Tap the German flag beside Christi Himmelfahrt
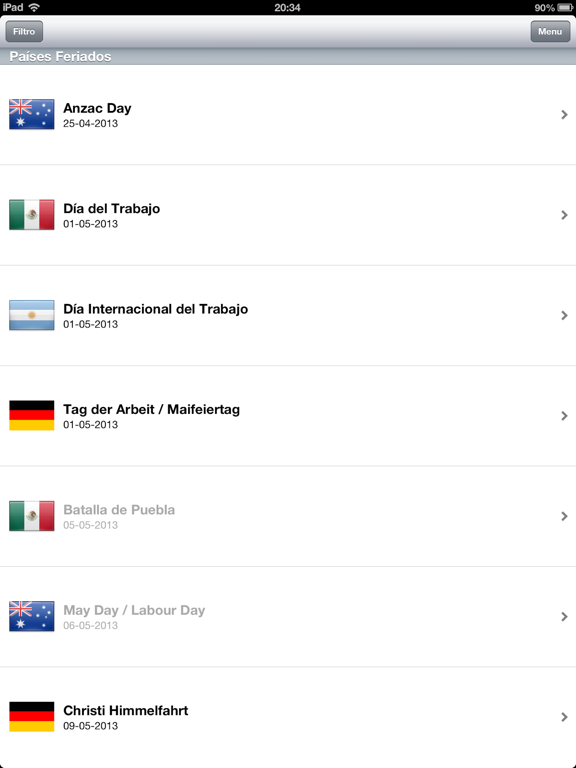Screen dimensions: 576x768 pyautogui.click(x=32, y=717)
